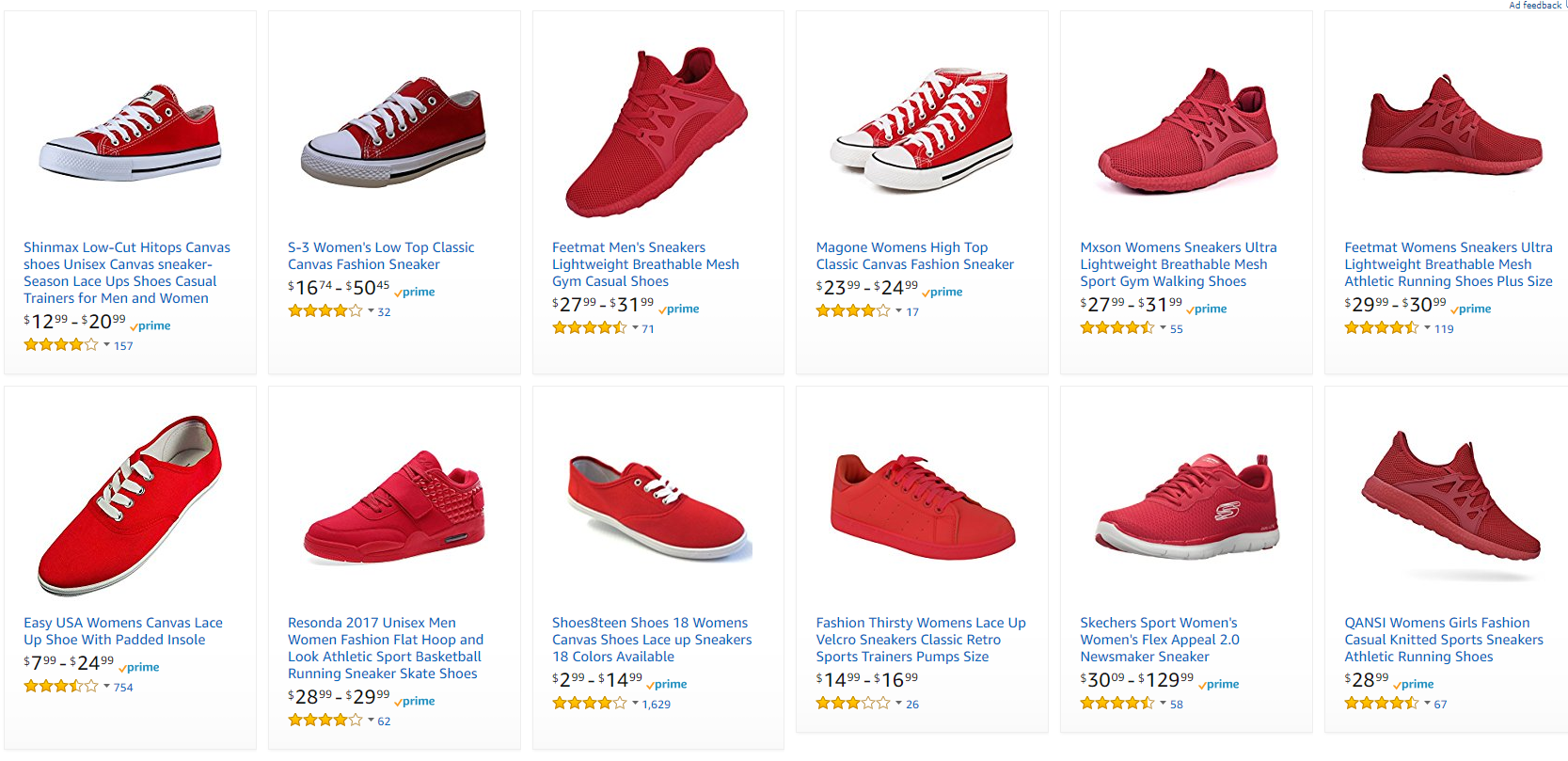View the Resonda red basketball shoe image
The image size is (1568, 761).
click(394, 507)
